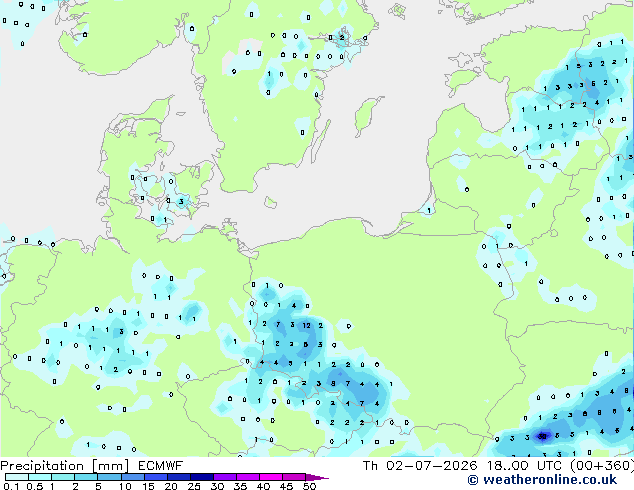Click the 1–2 mm legend swatch

[x=63, y=477]
